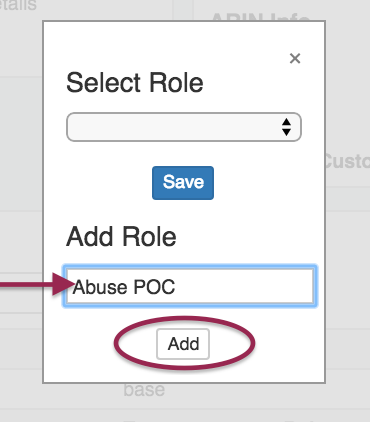The width and height of the screenshot is (370, 422).
Task: Save the selected role
Action: point(183,183)
